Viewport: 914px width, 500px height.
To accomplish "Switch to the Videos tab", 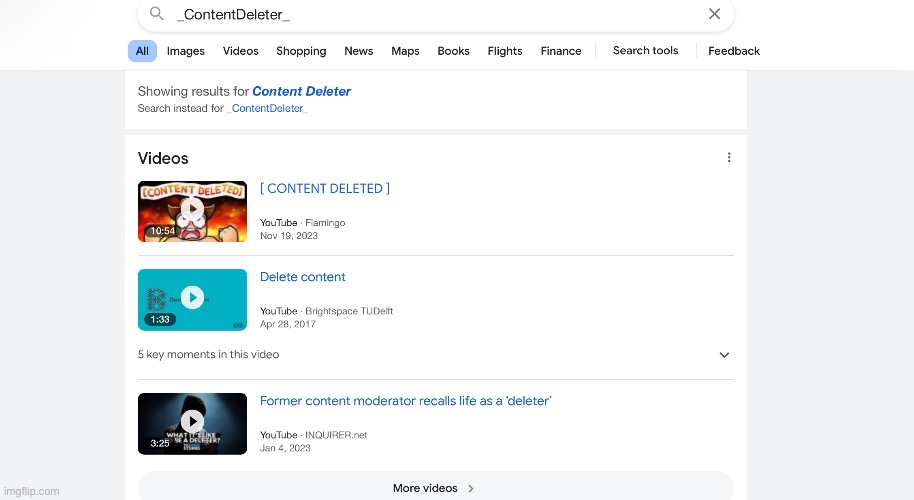I will pos(240,51).
